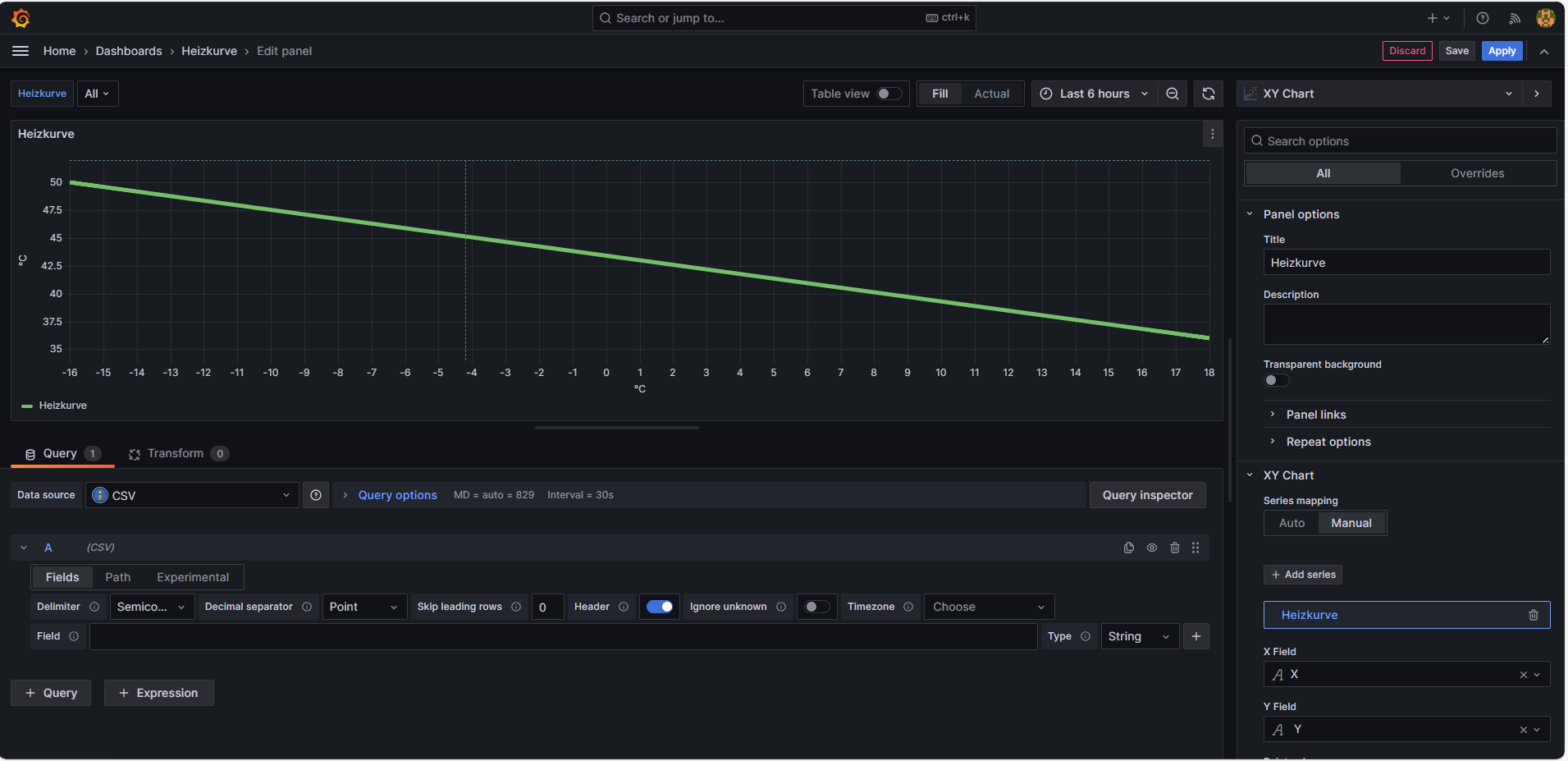
Task: Duplicate query A with the copy icon
Action: coord(1129,548)
